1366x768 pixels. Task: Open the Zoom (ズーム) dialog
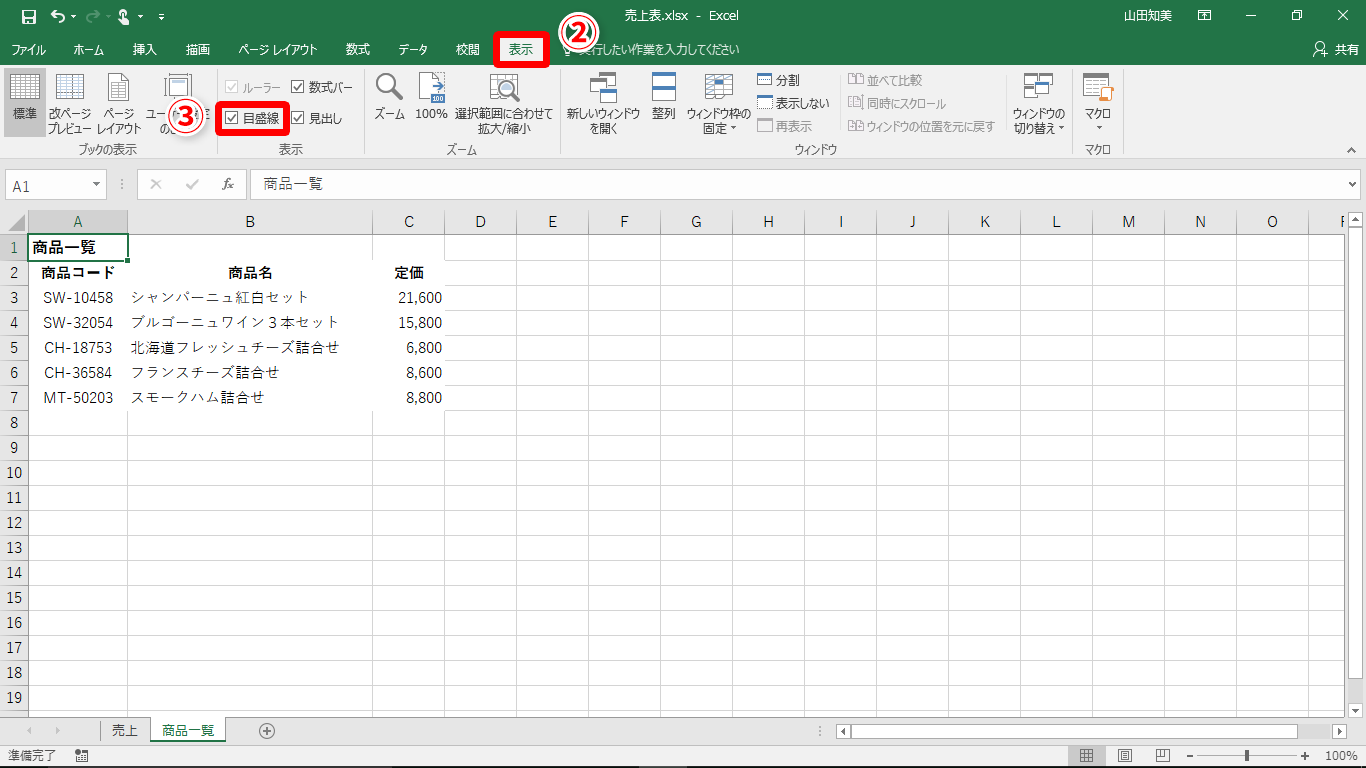click(x=389, y=98)
